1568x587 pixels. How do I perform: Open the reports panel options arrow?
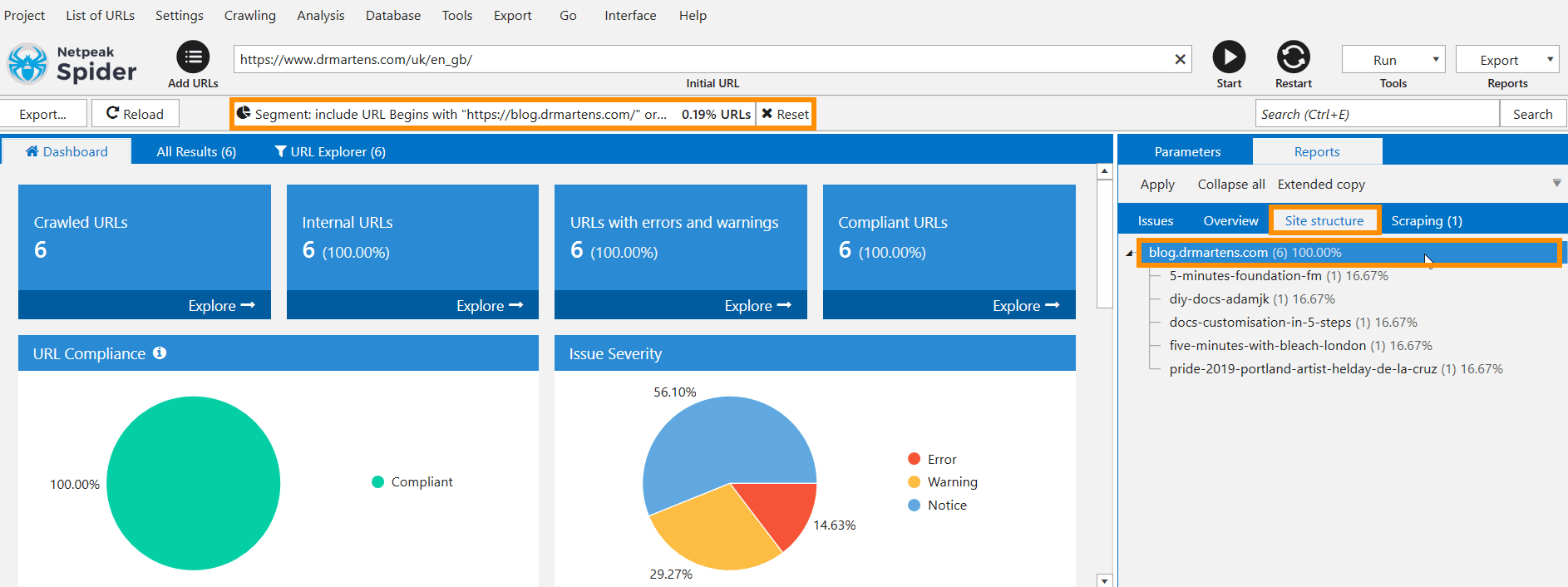point(1556,183)
